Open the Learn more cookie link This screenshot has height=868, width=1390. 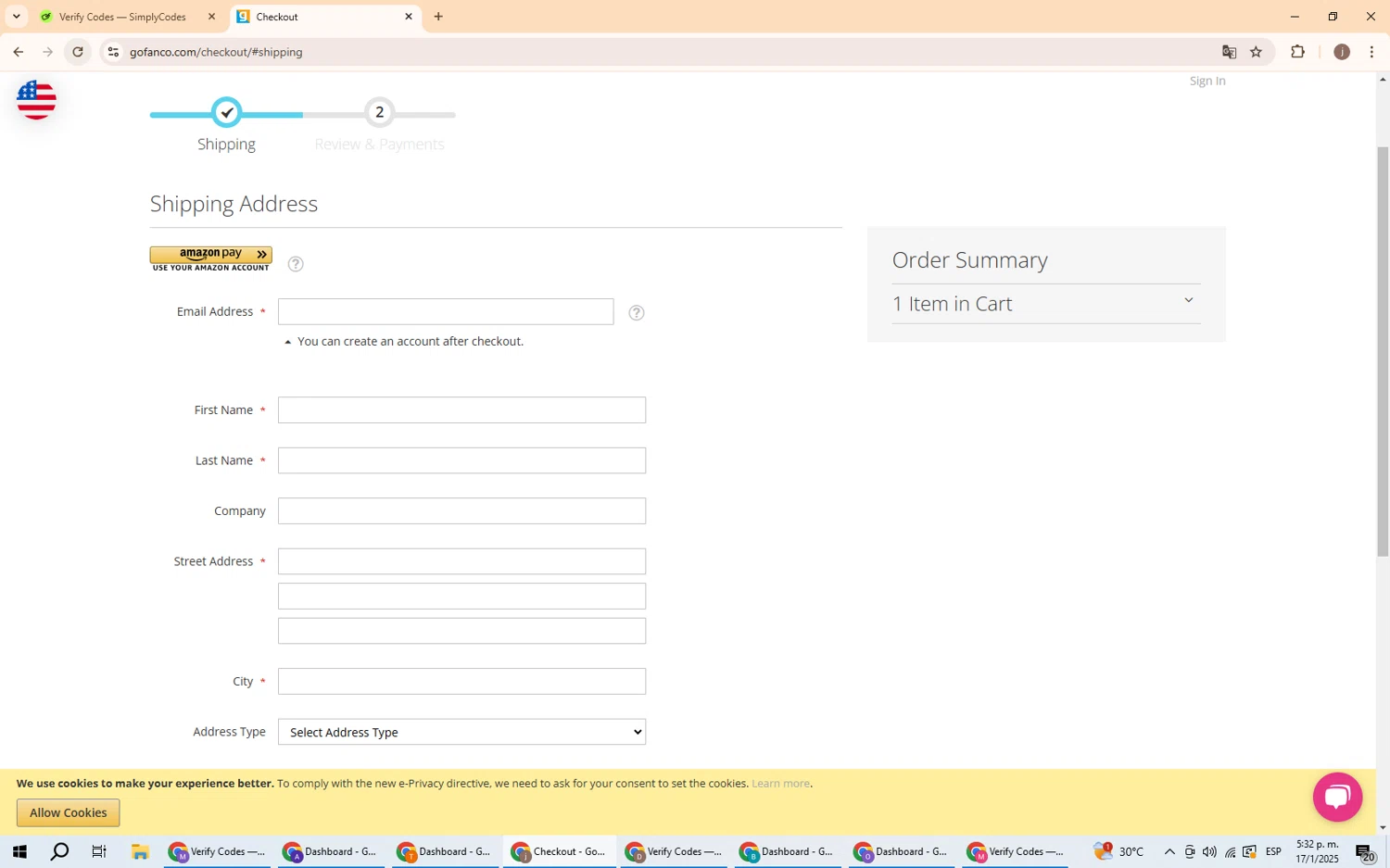[x=780, y=784]
